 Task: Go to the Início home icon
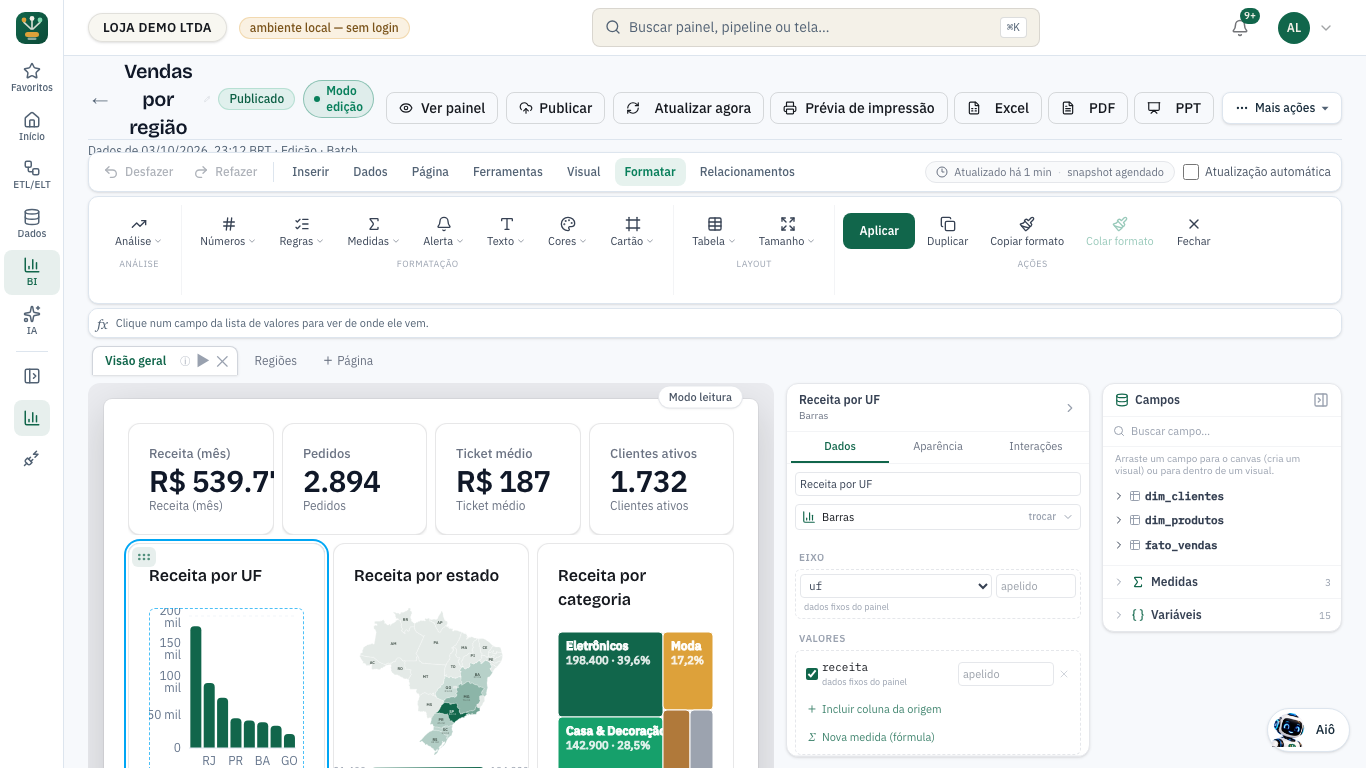click(x=32, y=127)
